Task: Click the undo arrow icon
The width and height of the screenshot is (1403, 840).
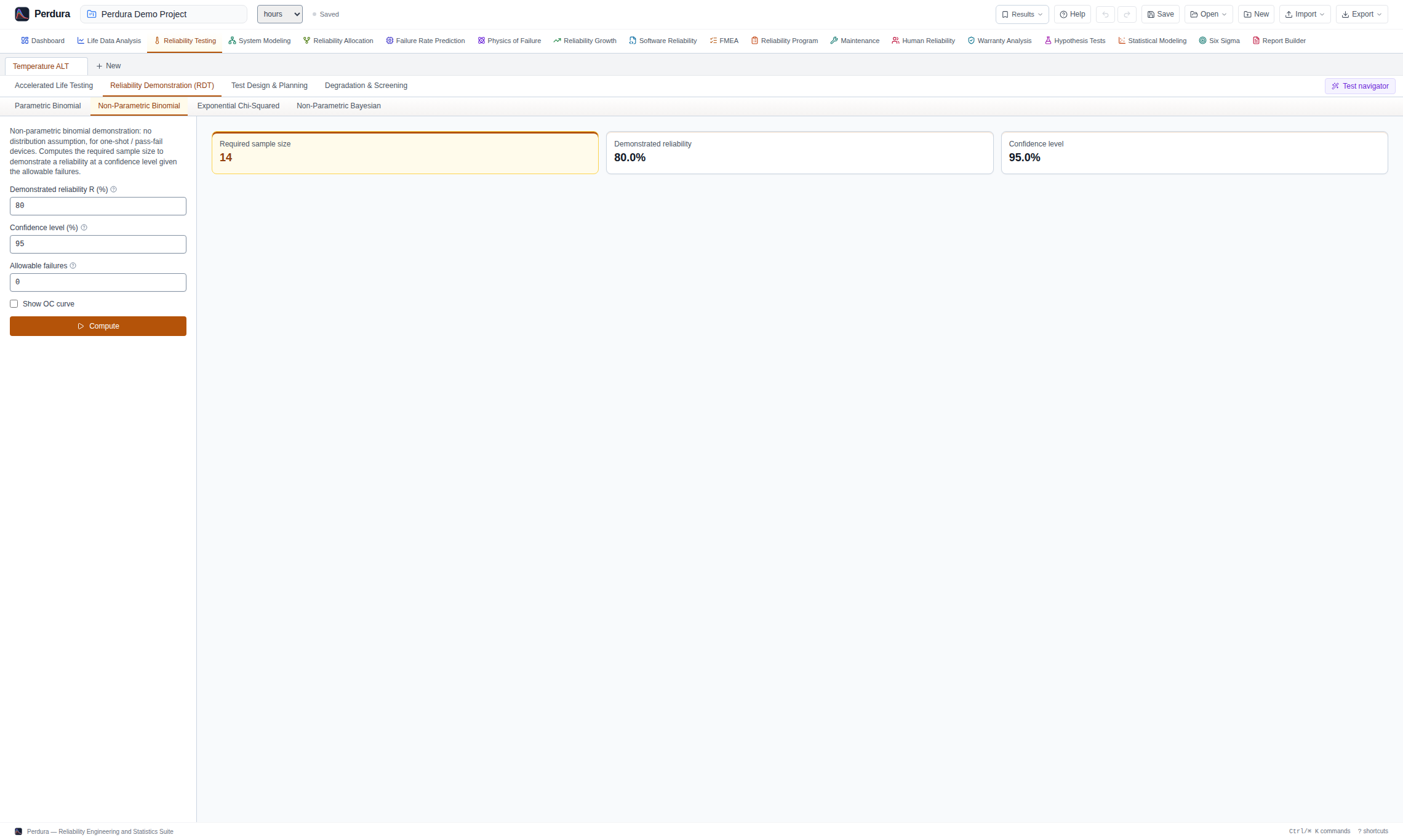Action: coord(1105,14)
